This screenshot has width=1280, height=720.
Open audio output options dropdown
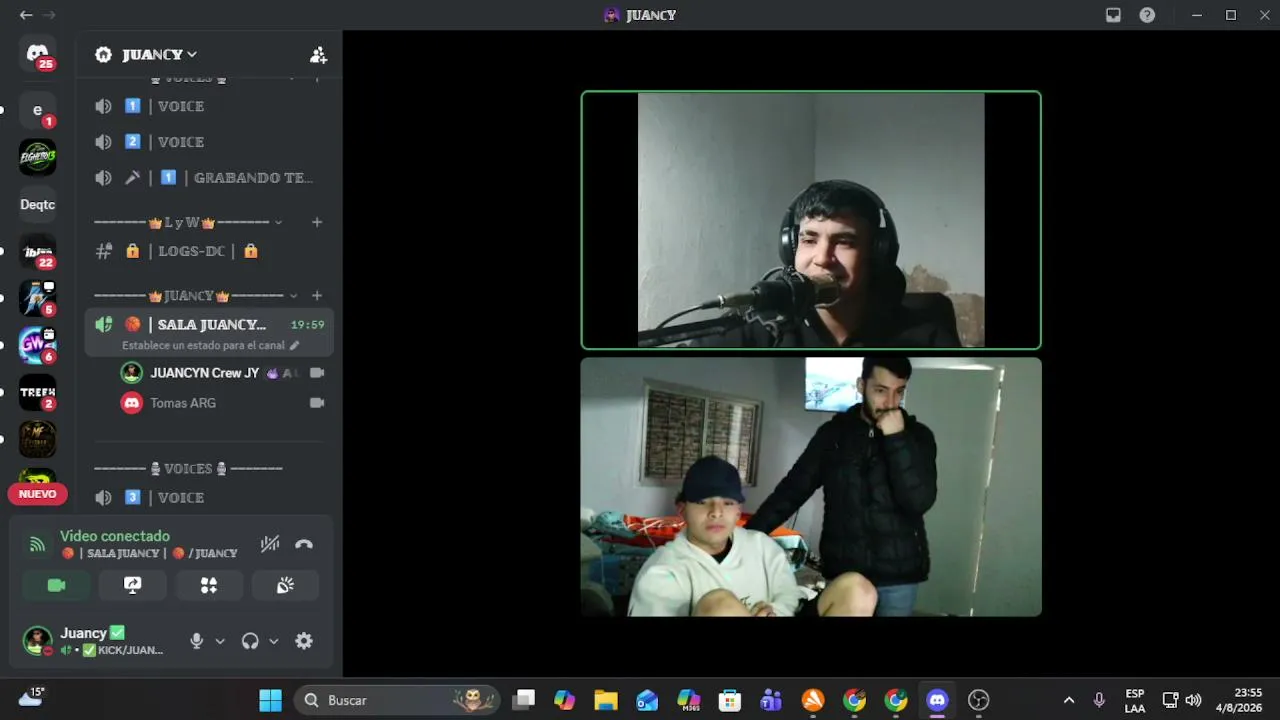click(273, 641)
